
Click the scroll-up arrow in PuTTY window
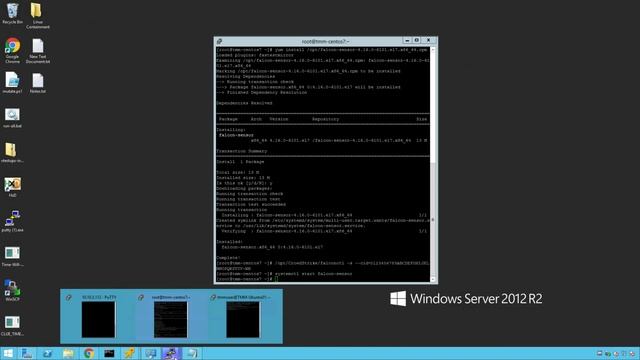click(x=433, y=49)
